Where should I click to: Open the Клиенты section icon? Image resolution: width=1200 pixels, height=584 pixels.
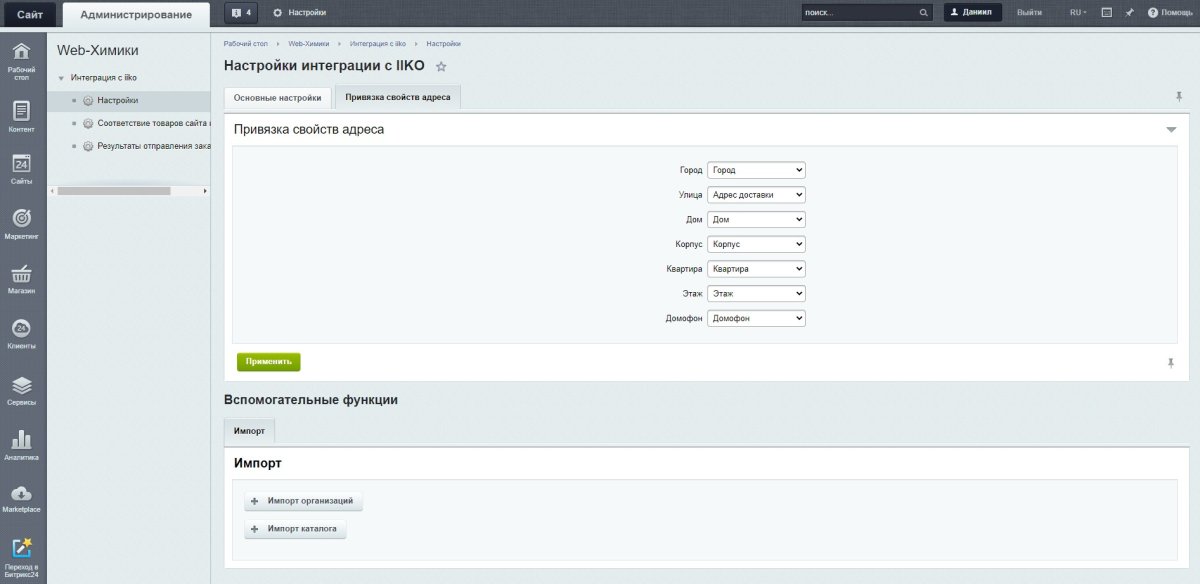point(22,330)
